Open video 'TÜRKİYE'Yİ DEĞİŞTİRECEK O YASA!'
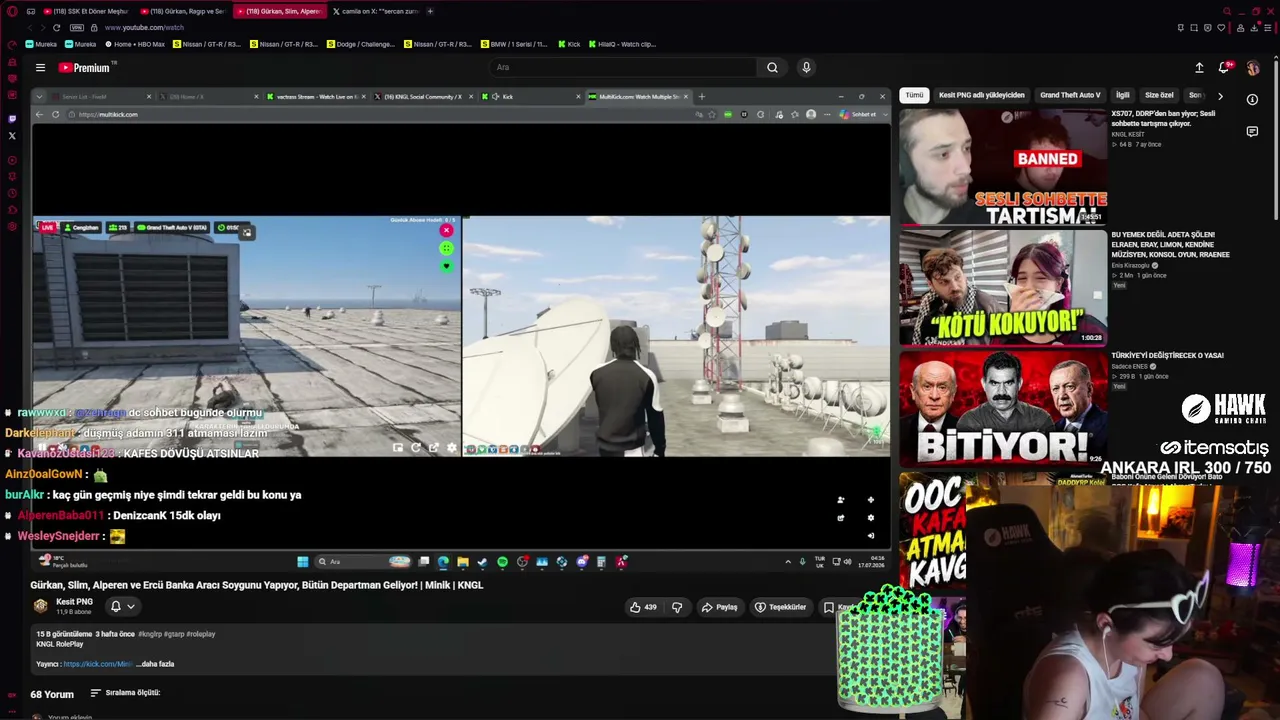 click(1167, 355)
